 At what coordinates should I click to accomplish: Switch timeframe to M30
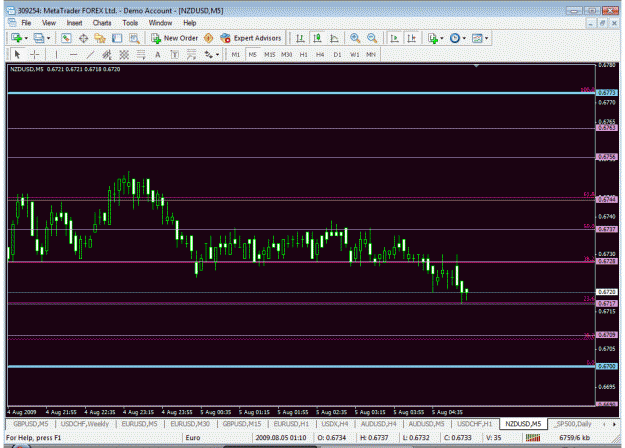[x=287, y=55]
